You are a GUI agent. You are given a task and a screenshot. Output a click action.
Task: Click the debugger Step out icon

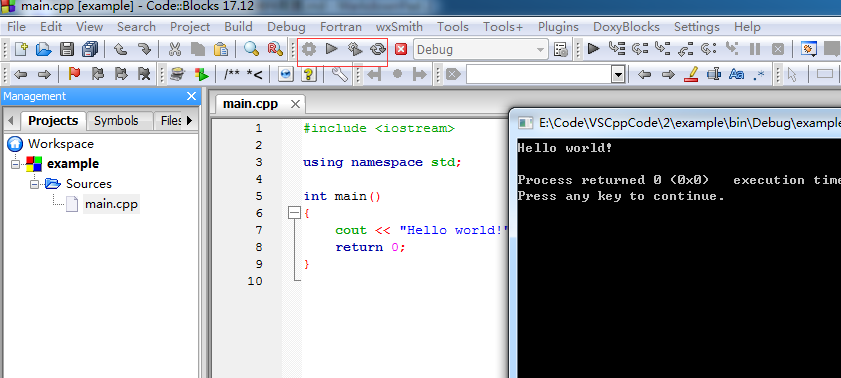pos(686,49)
